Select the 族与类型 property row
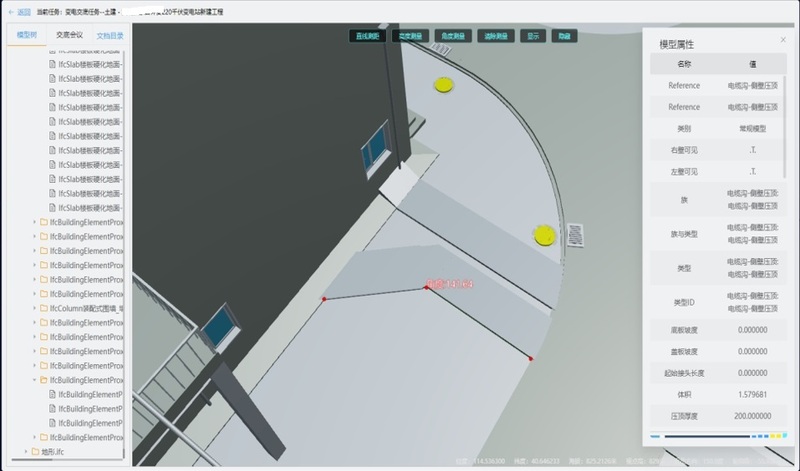Image resolution: width=800 pixels, height=471 pixels. (718, 234)
